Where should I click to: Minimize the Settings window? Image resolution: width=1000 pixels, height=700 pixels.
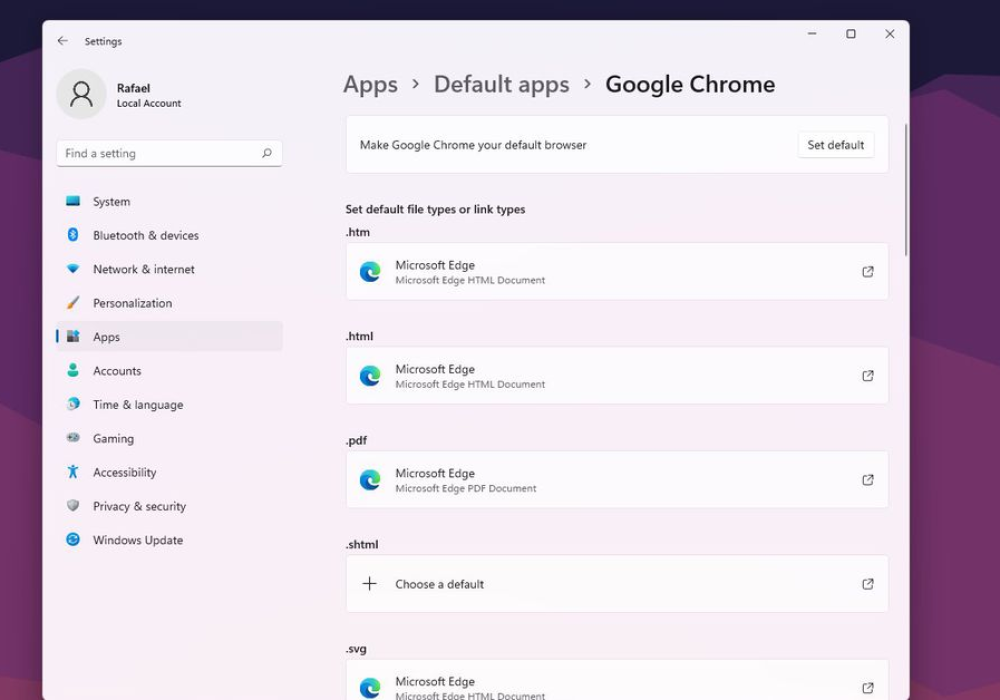tap(812, 34)
